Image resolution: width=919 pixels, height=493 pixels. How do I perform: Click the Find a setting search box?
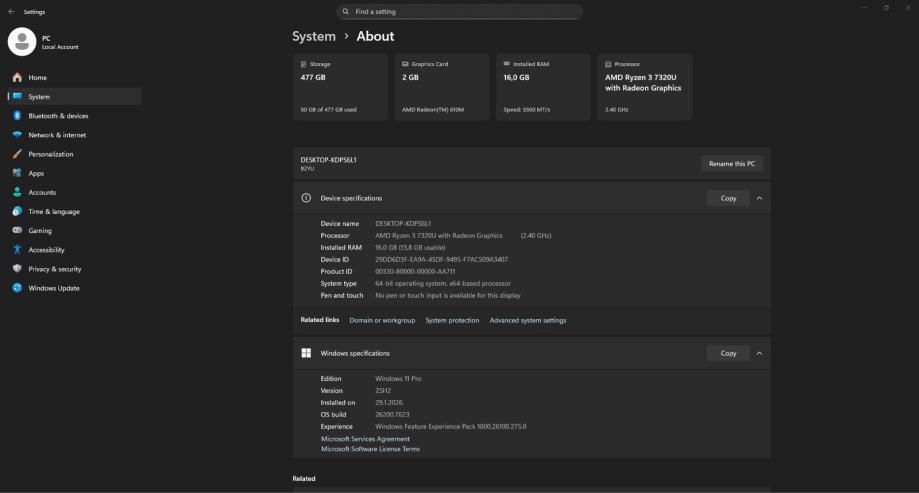(x=460, y=12)
